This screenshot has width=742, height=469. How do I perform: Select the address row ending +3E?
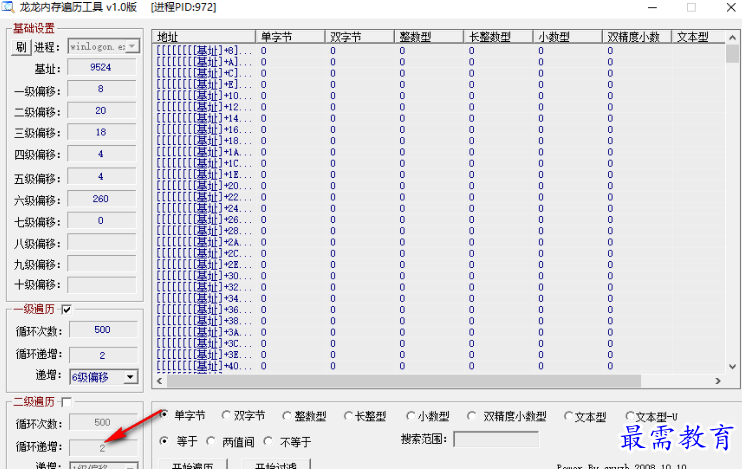coord(204,354)
